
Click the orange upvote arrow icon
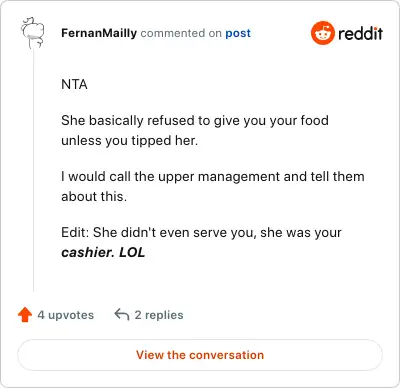[x=25, y=315]
